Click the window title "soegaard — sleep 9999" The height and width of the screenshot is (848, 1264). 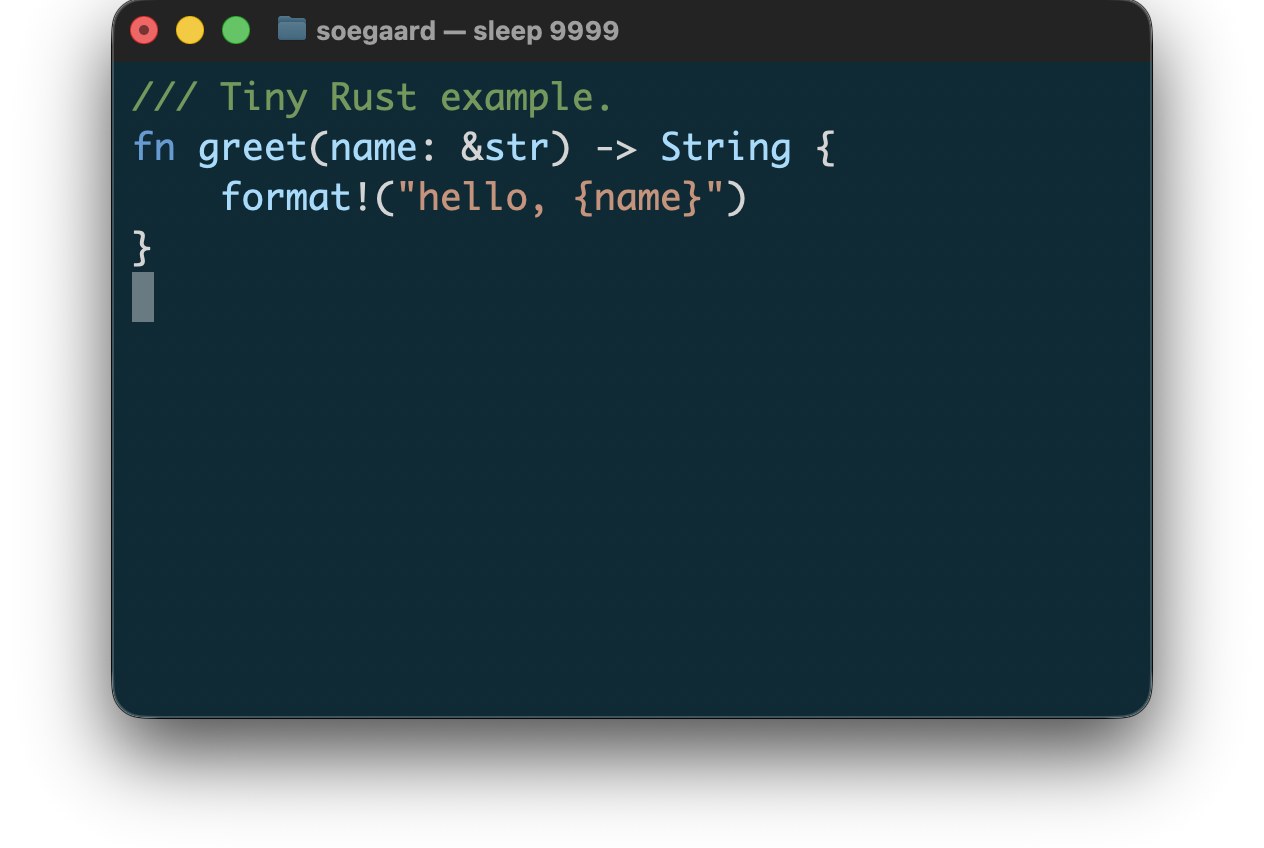point(467,31)
